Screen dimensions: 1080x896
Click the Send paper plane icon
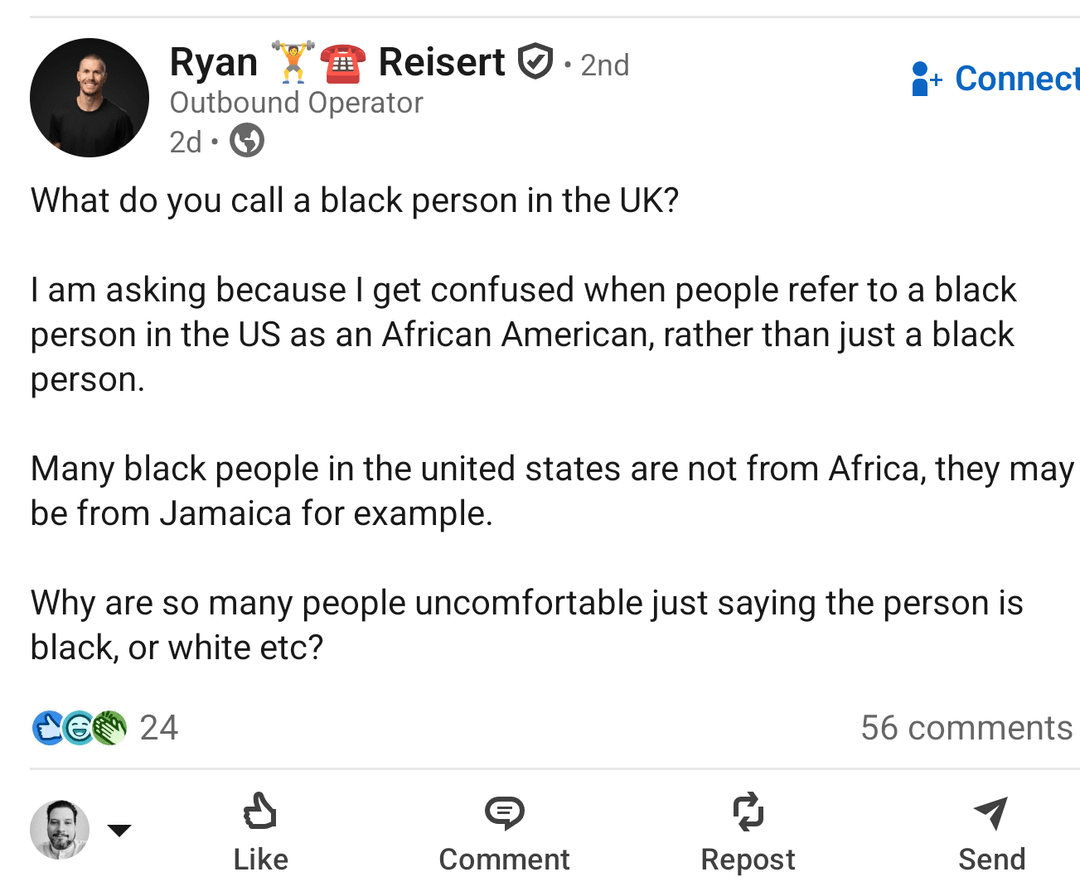tap(991, 813)
